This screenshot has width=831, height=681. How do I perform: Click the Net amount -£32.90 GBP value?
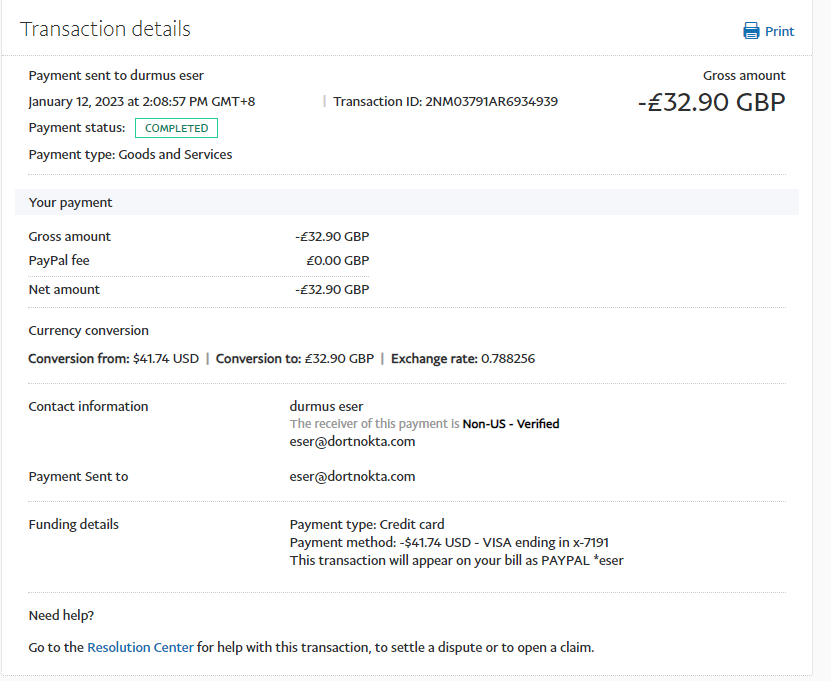click(332, 289)
